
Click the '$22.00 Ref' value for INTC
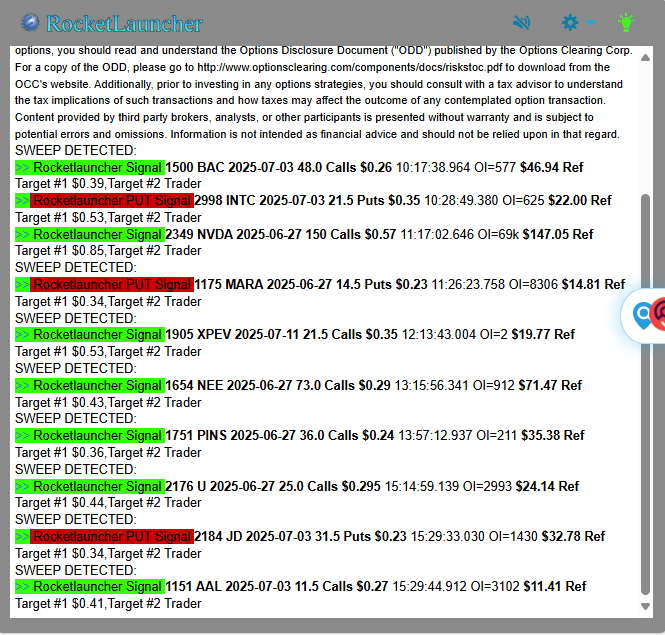(580, 201)
